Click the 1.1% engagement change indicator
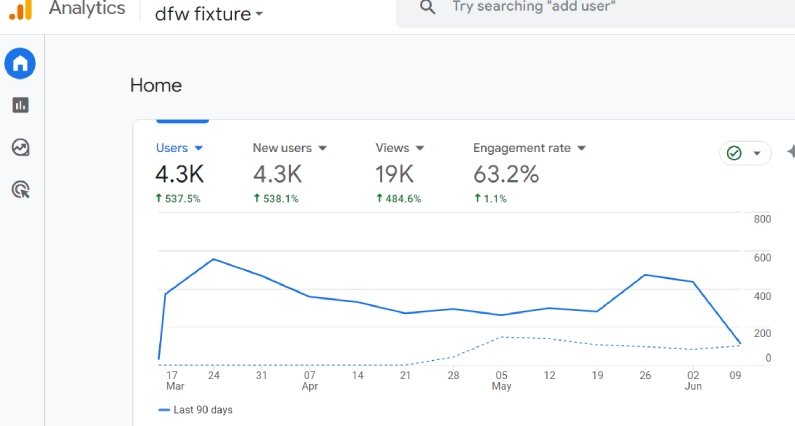The image size is (795, 426). click(x=490, y=198)
